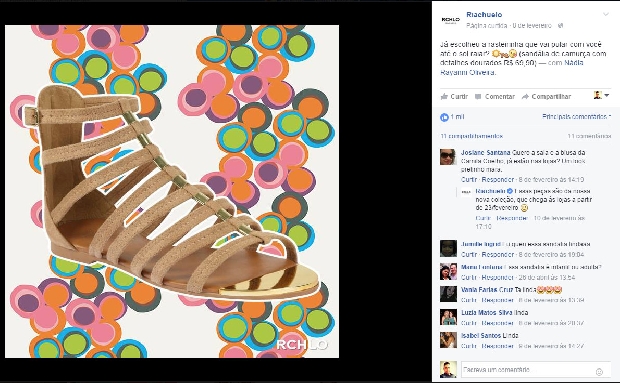Open the 11 compartilhamentos link
Screen dimensions: 620x383
472,136
